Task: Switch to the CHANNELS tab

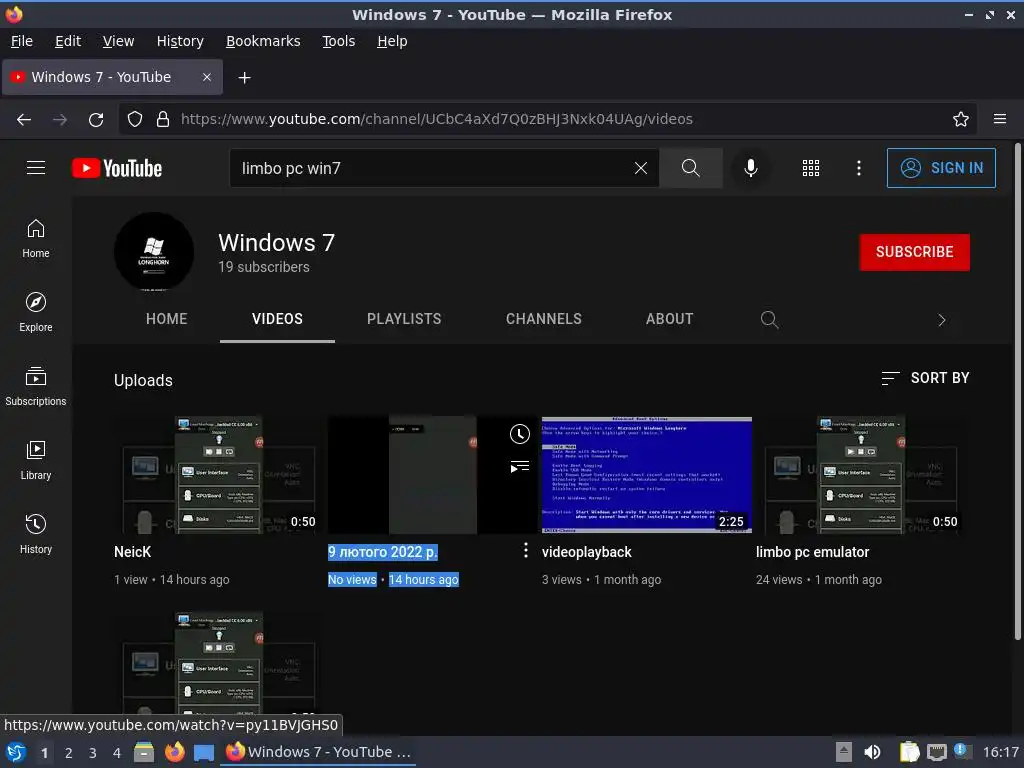Action: 543,319
